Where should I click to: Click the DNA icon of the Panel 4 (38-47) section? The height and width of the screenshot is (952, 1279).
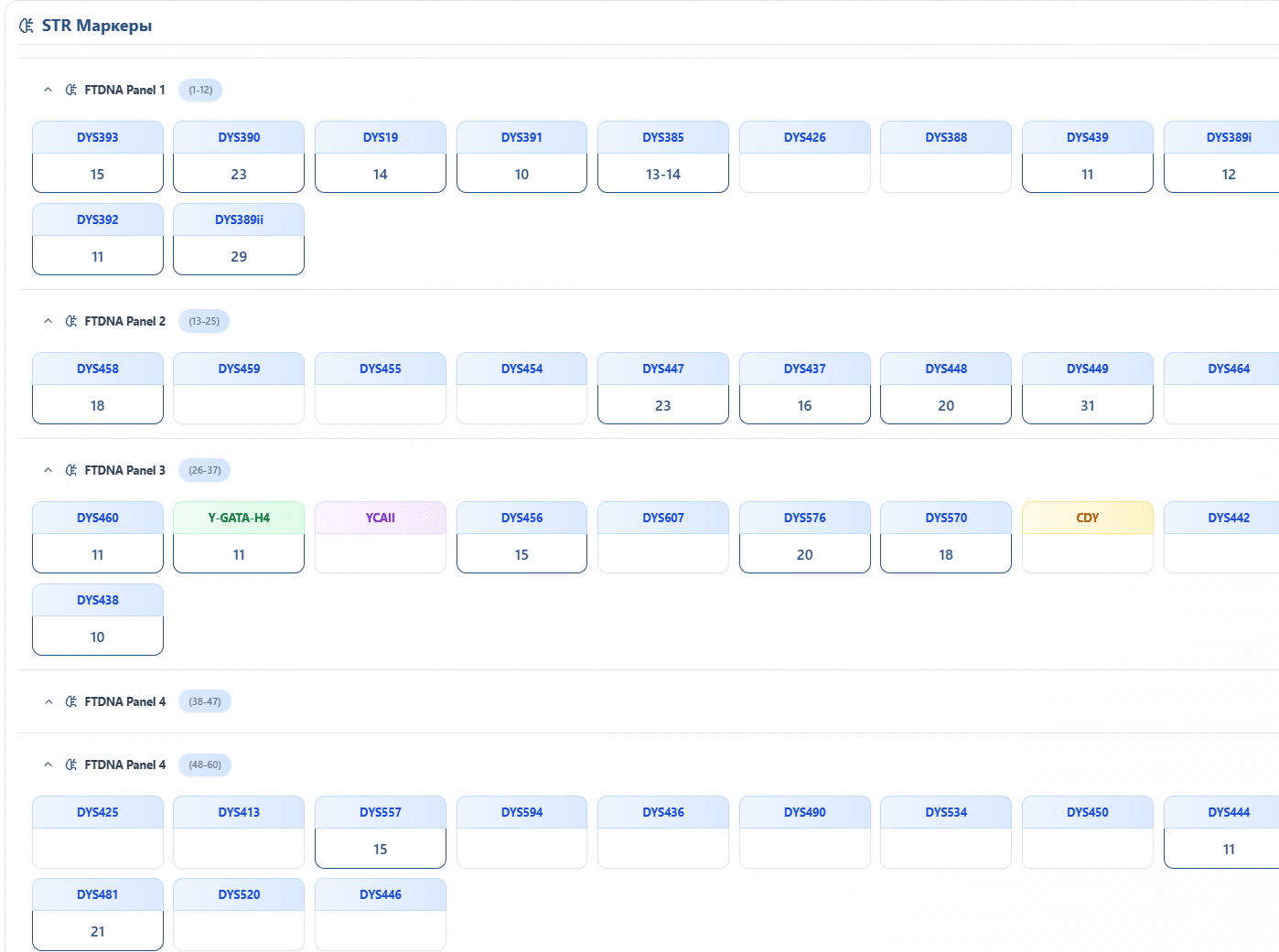click(x=71, y=701)
